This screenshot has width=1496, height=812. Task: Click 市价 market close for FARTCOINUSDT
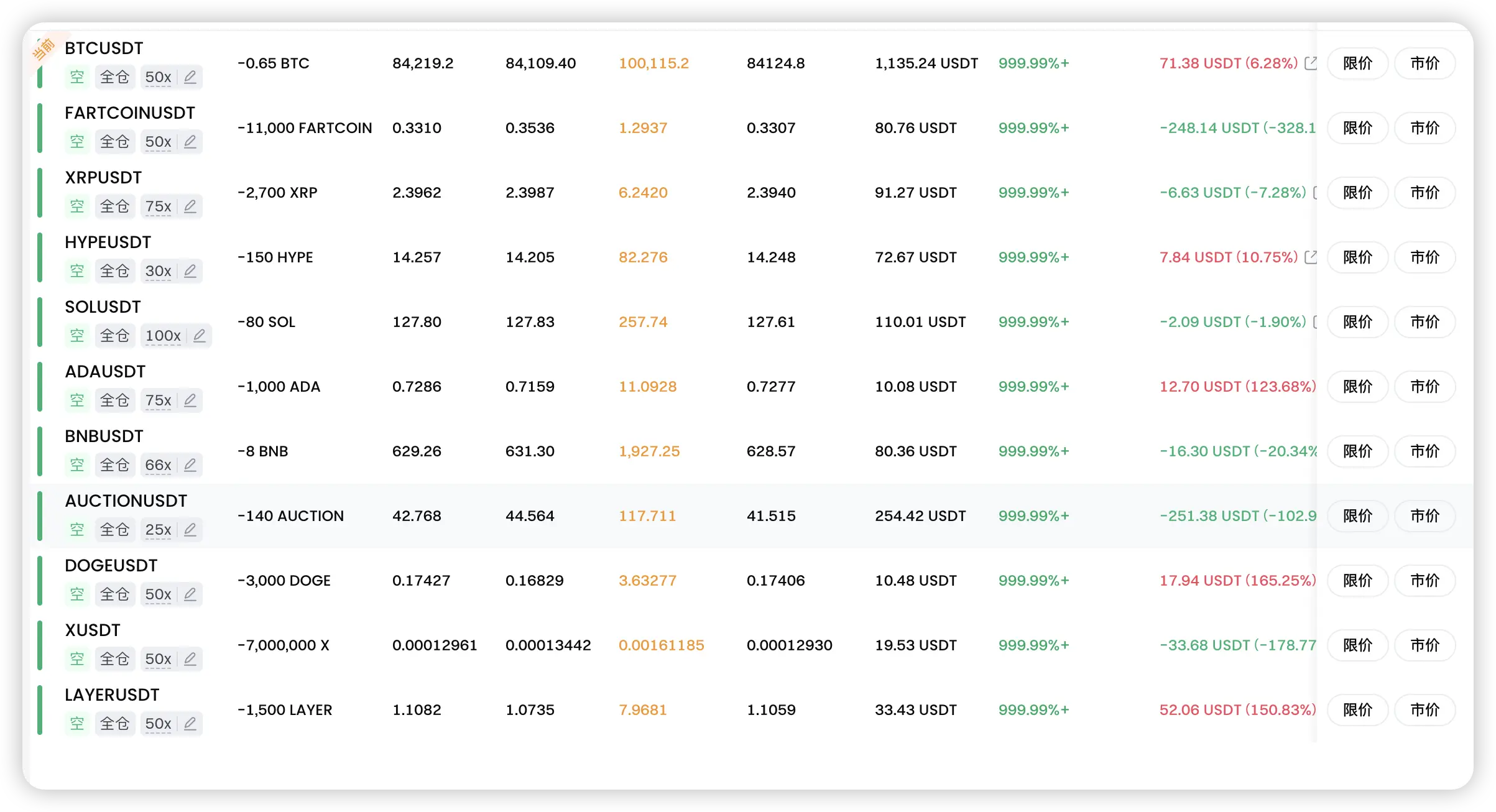pos(1424,128)
